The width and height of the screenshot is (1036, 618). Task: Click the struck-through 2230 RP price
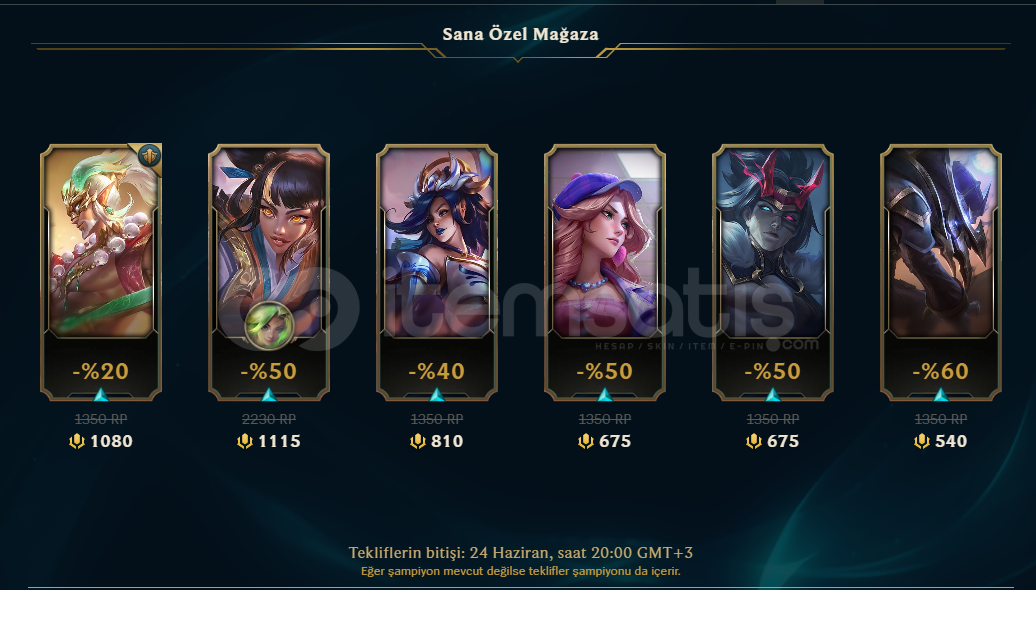(x=269, y=419)
